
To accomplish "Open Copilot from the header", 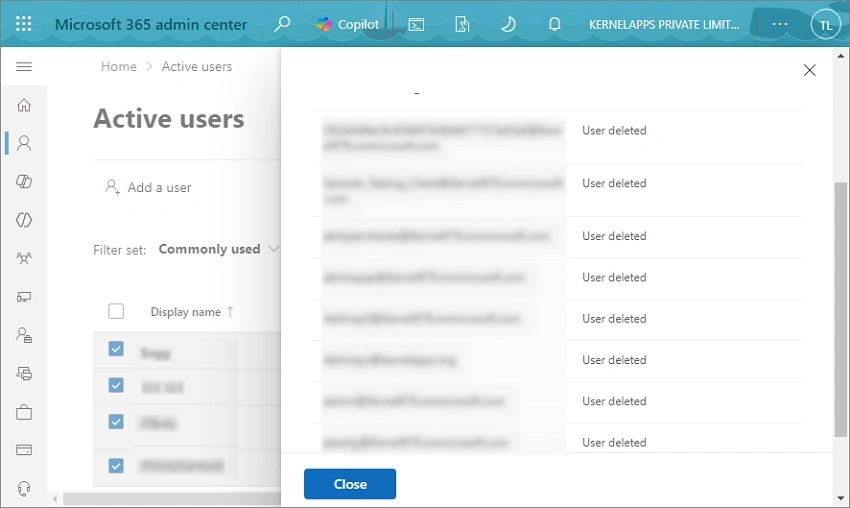I will pyautogui.click(x=347, y=24).
